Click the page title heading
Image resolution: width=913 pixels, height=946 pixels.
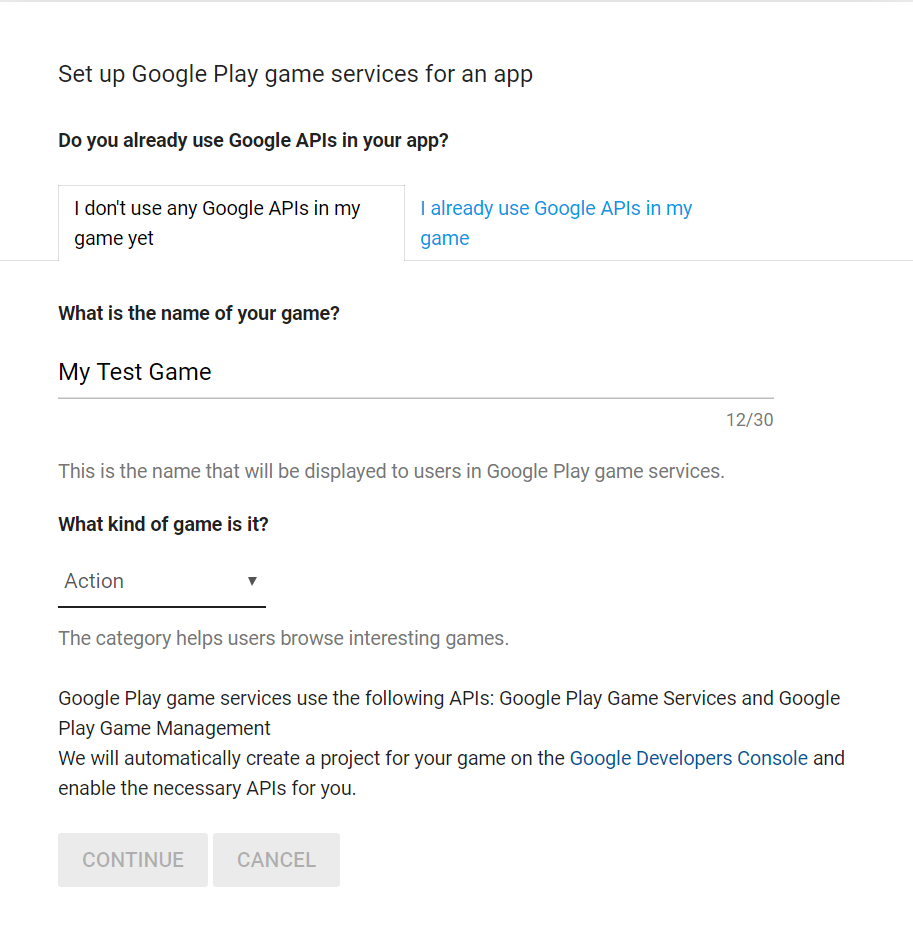(x=295, y=74)
